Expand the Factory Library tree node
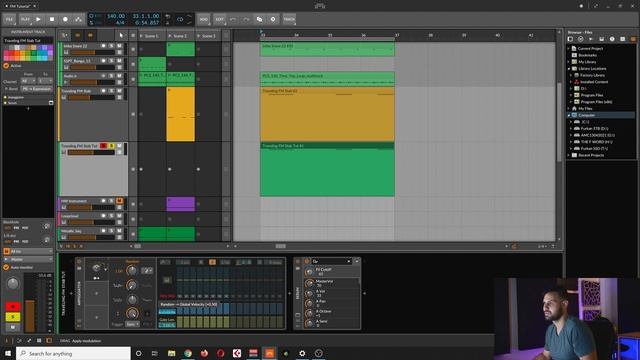This screenshot has width=640, height=360. pos(571,75)
